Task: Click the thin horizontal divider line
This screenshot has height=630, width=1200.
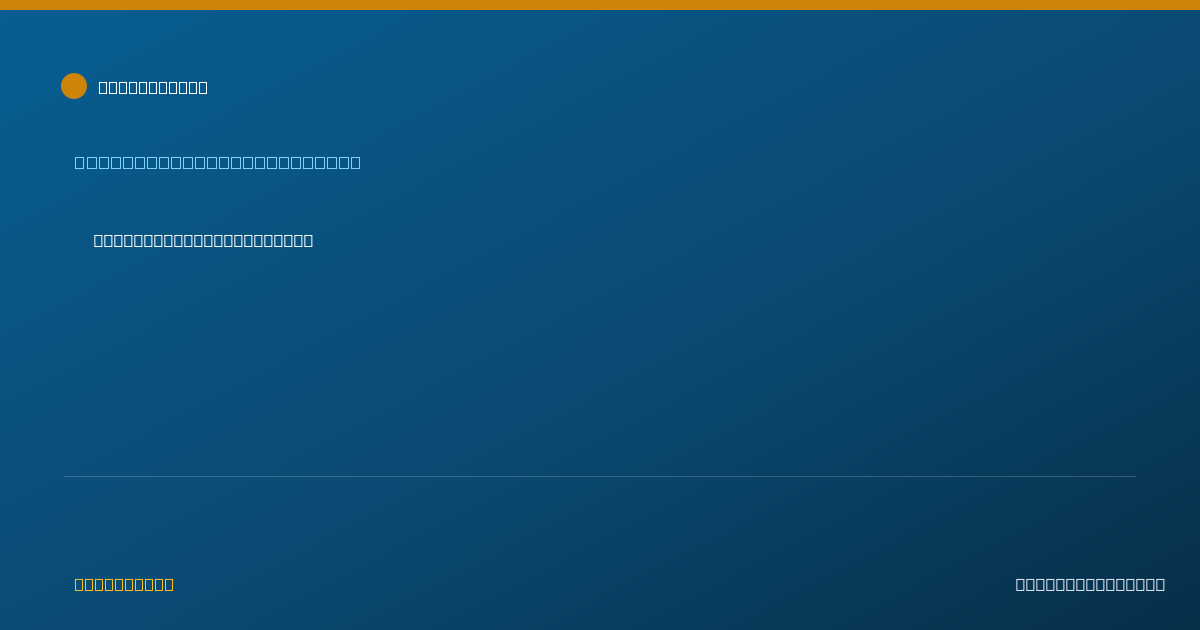Action: [x=600, y=476]
